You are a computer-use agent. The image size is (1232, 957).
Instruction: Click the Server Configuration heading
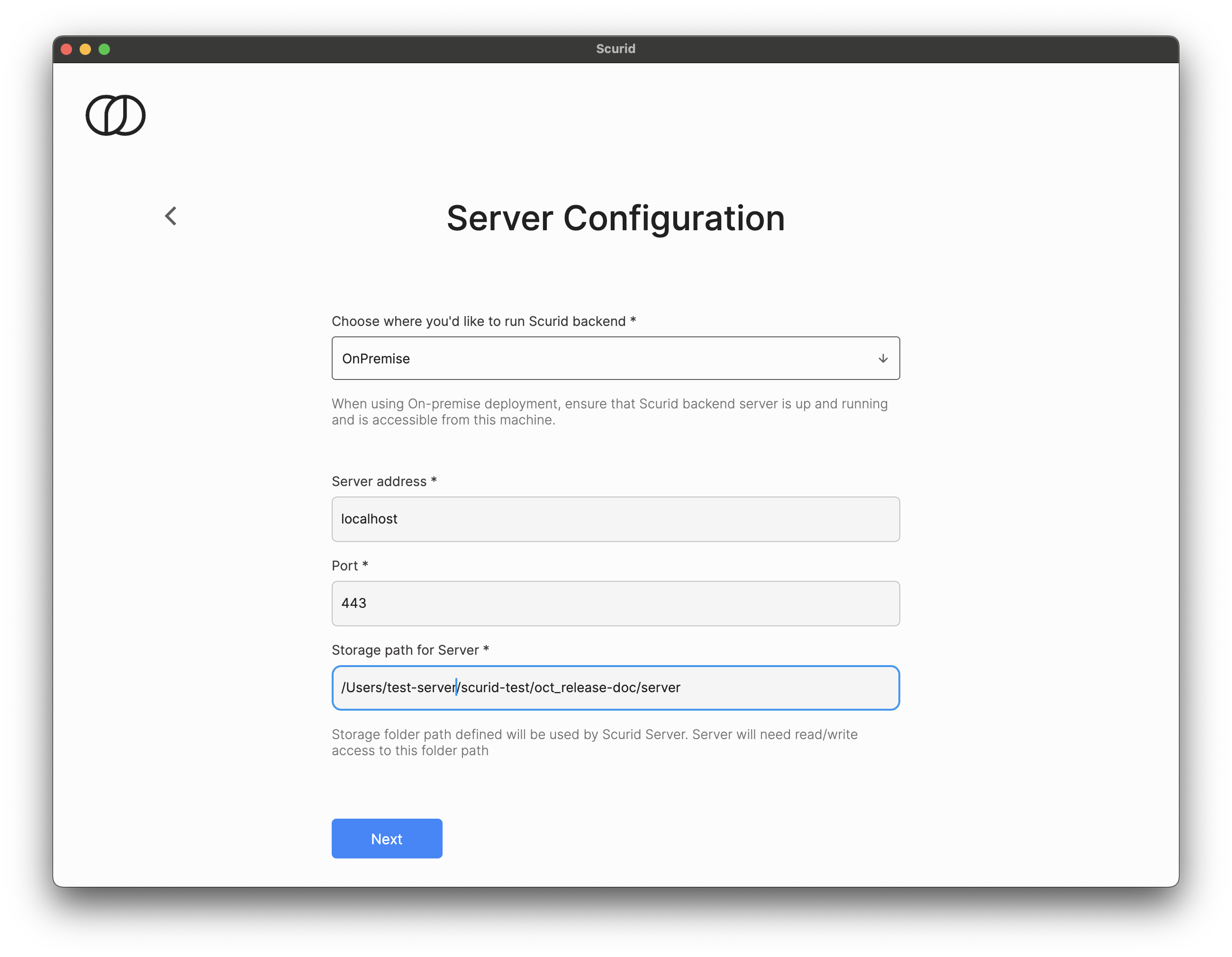(616, 218)
